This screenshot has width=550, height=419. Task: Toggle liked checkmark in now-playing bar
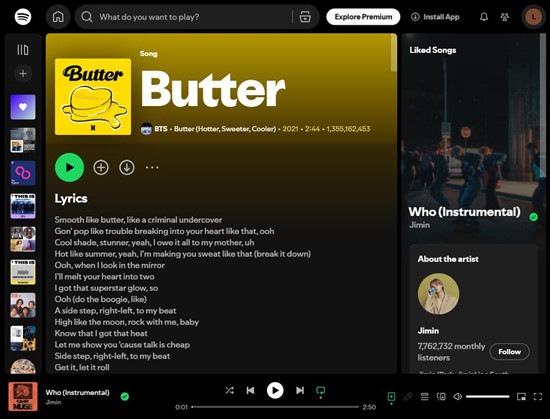[125, 397]
